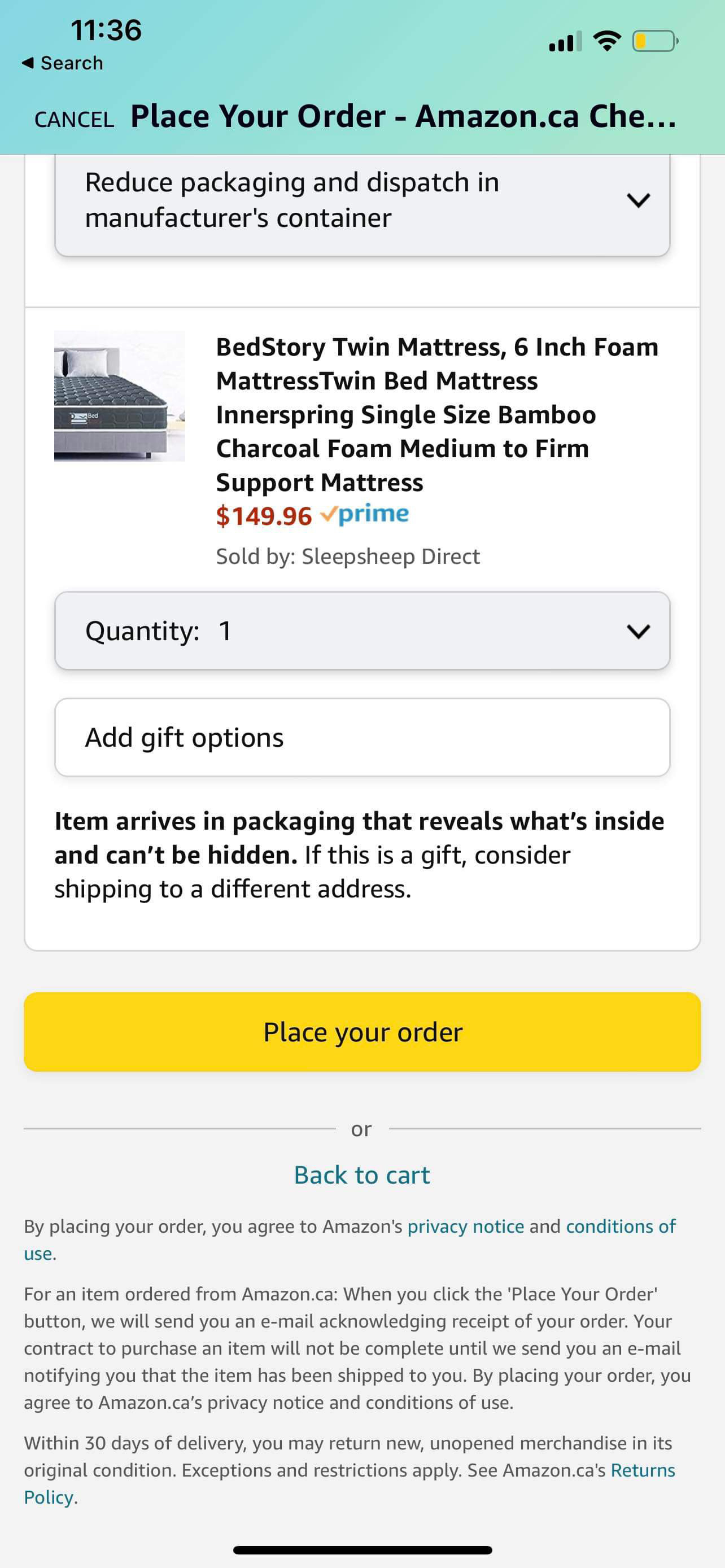The width and height of the screenshot is (725, 1568).
Task: Cancel the checkout
Action: [75, 119]
